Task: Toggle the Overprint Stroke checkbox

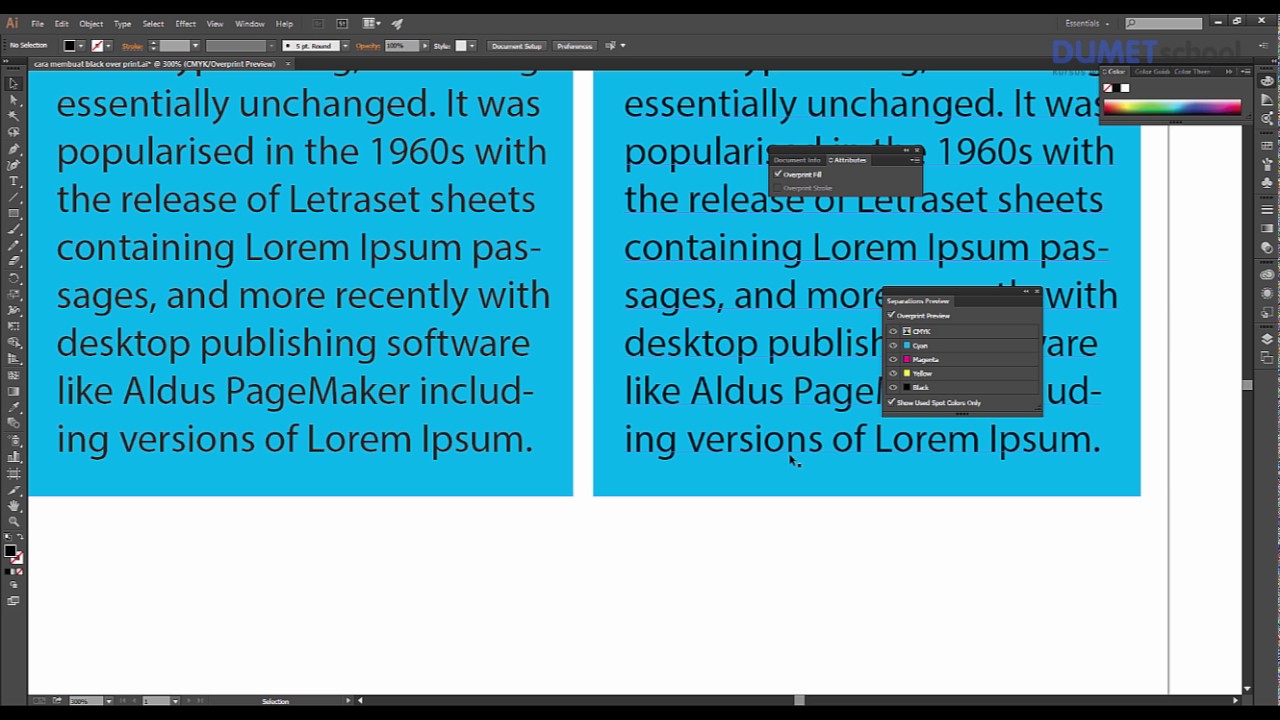Action: [778, 188]
